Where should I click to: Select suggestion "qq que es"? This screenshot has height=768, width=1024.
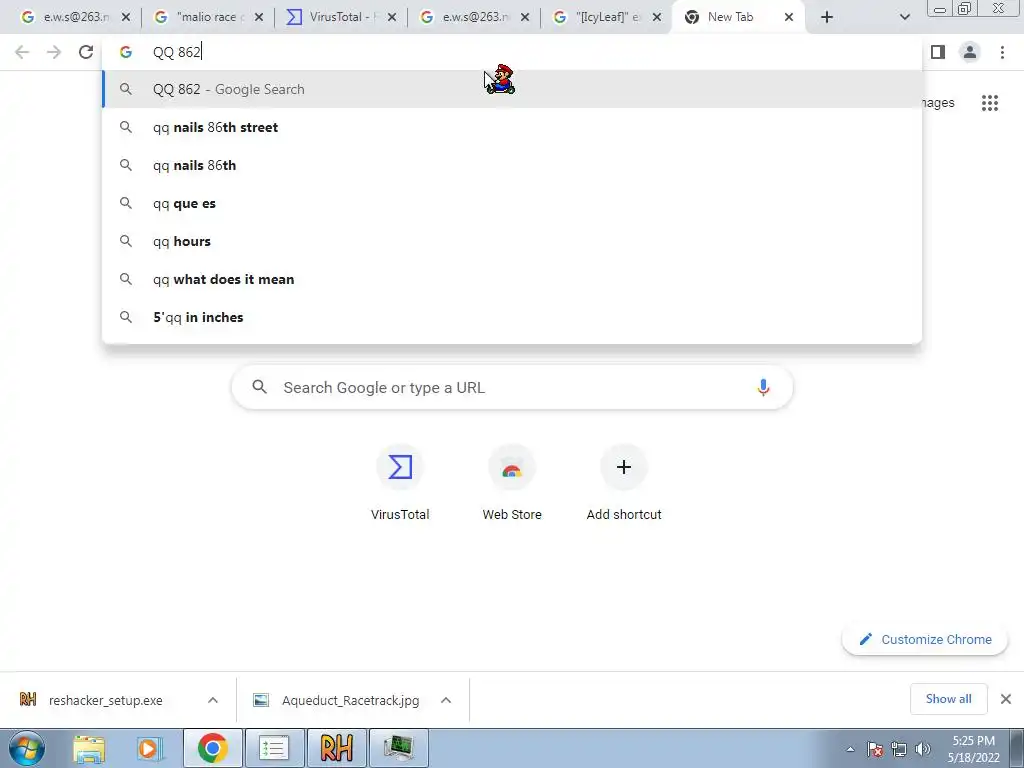[512, 203]
